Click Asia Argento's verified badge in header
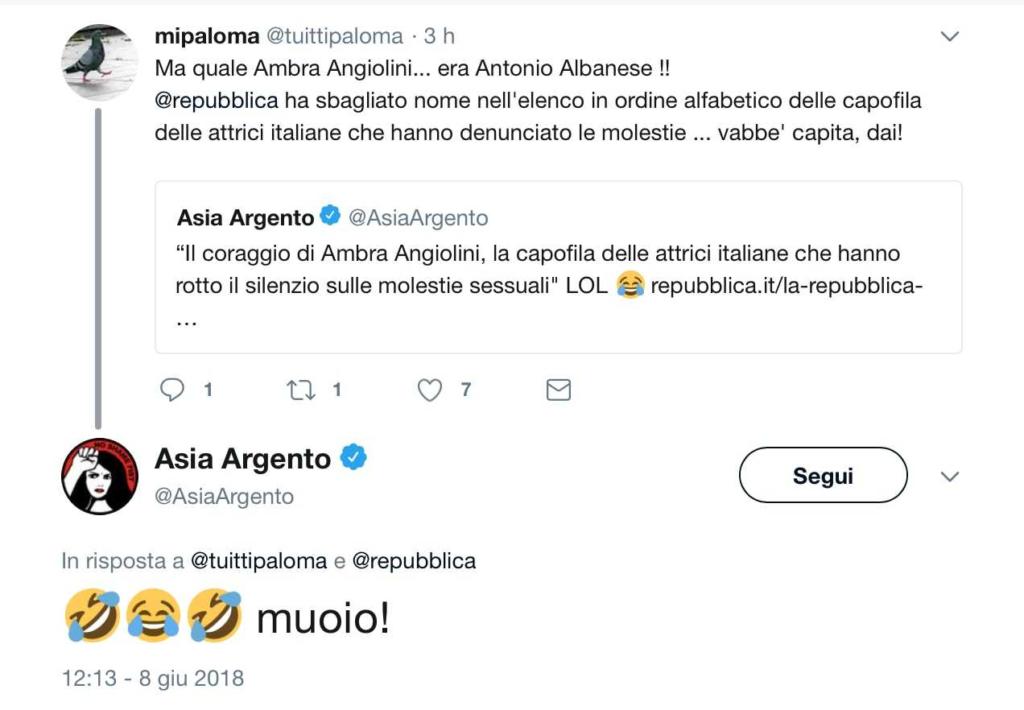The height and width of the screenshot is (710, 1024). coord(354,458)
